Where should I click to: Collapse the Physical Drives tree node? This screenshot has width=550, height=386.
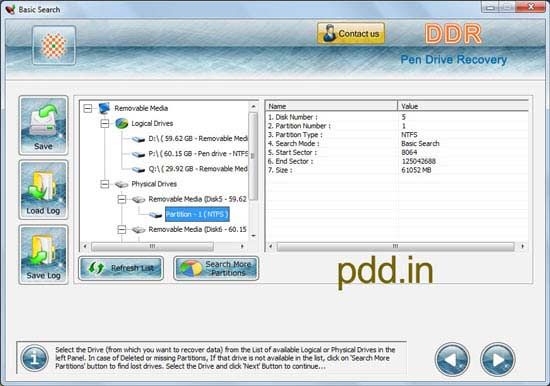(105, 184)
